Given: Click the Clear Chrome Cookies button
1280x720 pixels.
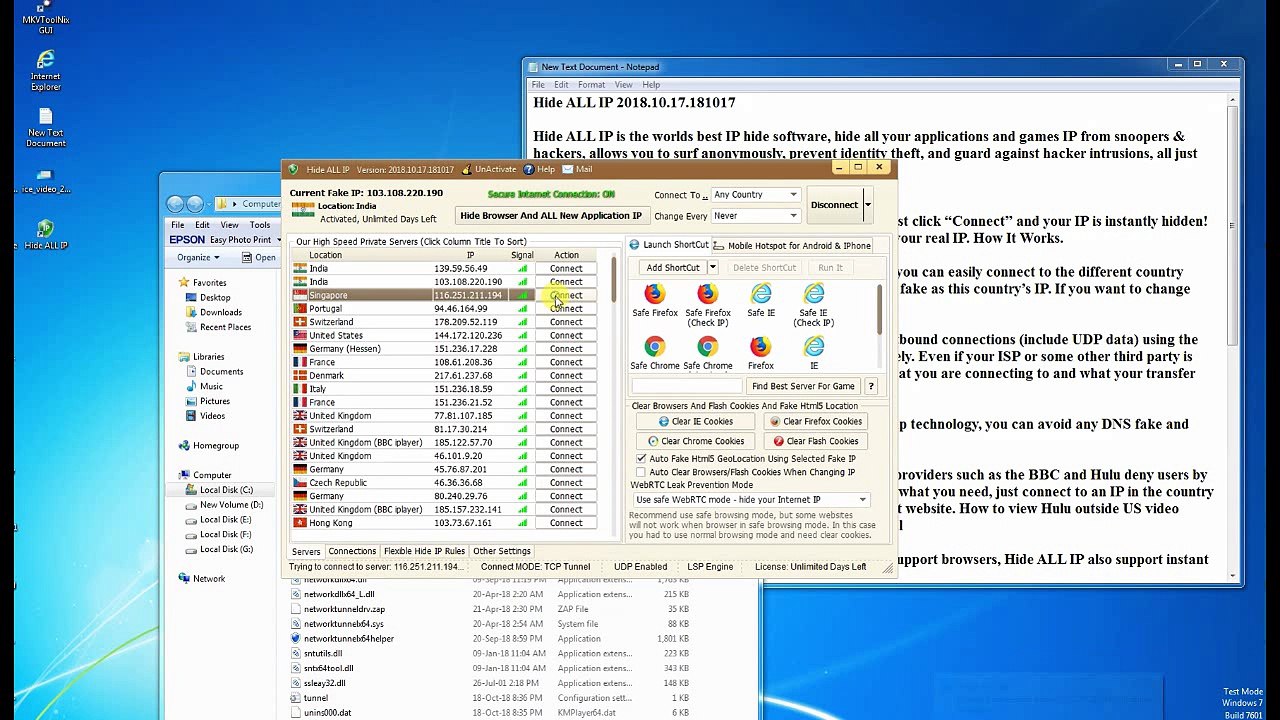Looking at the screenshot, I should 695,441.
